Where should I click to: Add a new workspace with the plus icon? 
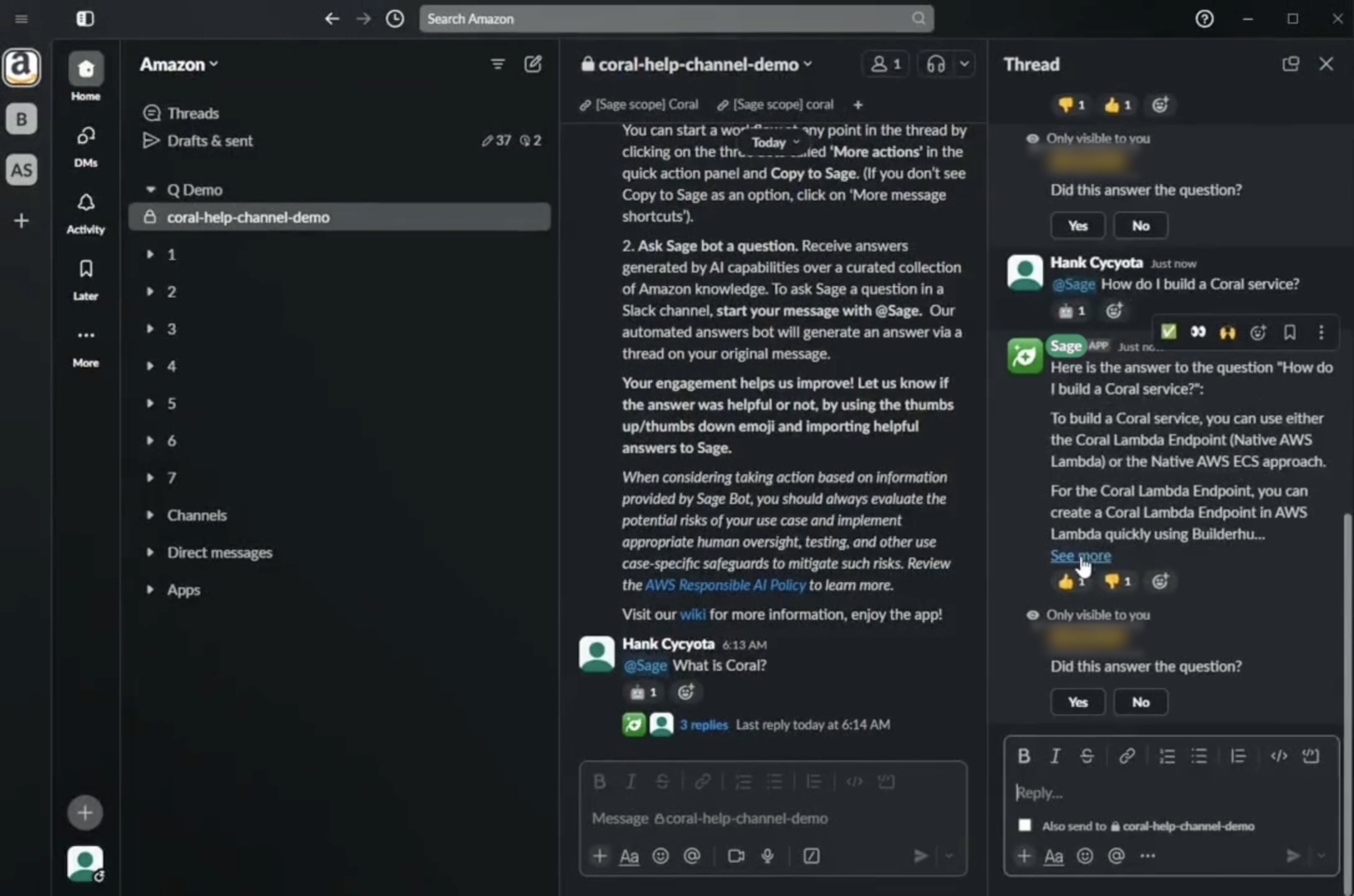pos(22,221)
